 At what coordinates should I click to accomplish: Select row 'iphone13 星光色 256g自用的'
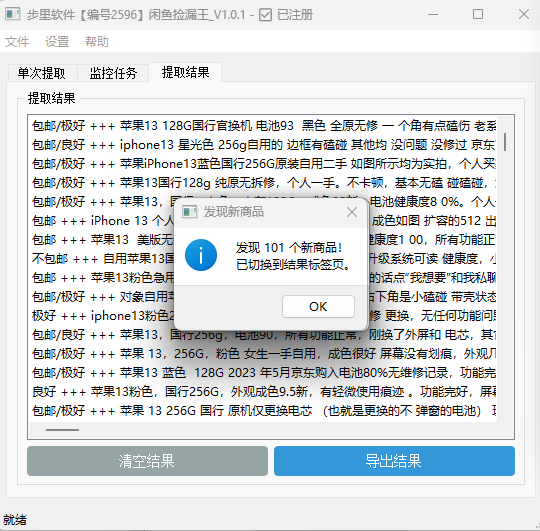click(x=264, y=145)
